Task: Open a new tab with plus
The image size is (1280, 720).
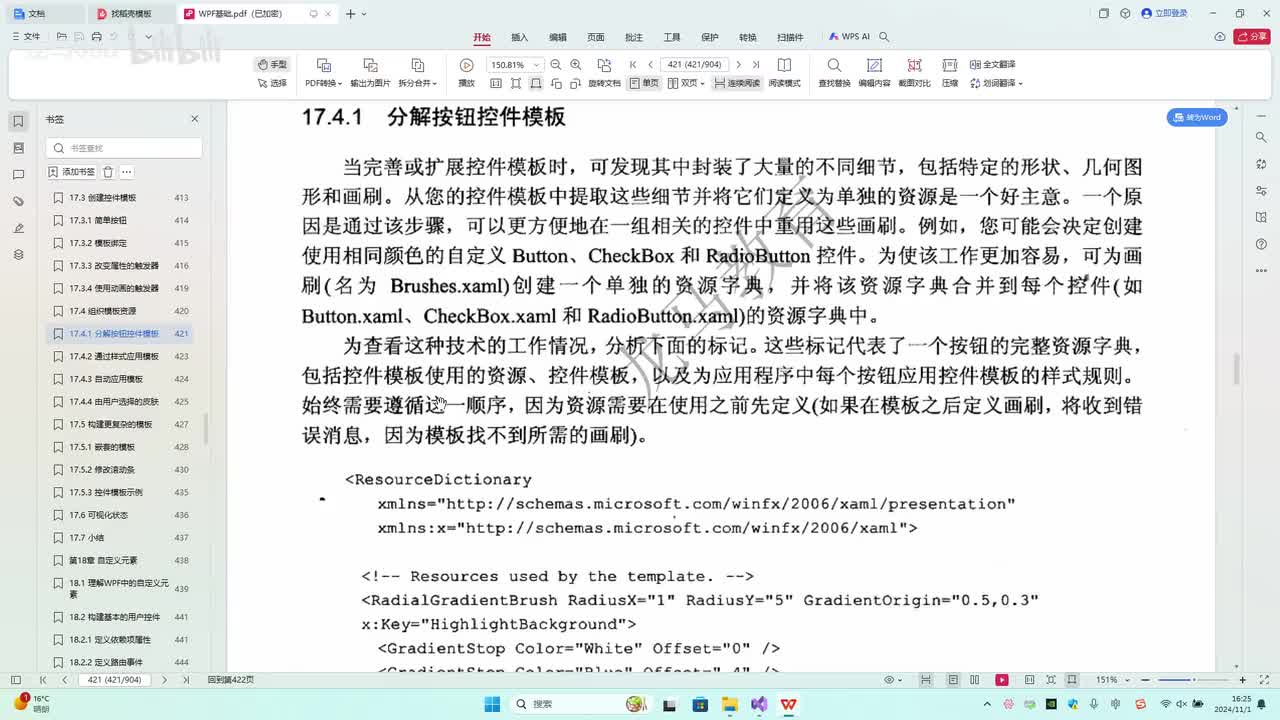Action: [350, 14]
